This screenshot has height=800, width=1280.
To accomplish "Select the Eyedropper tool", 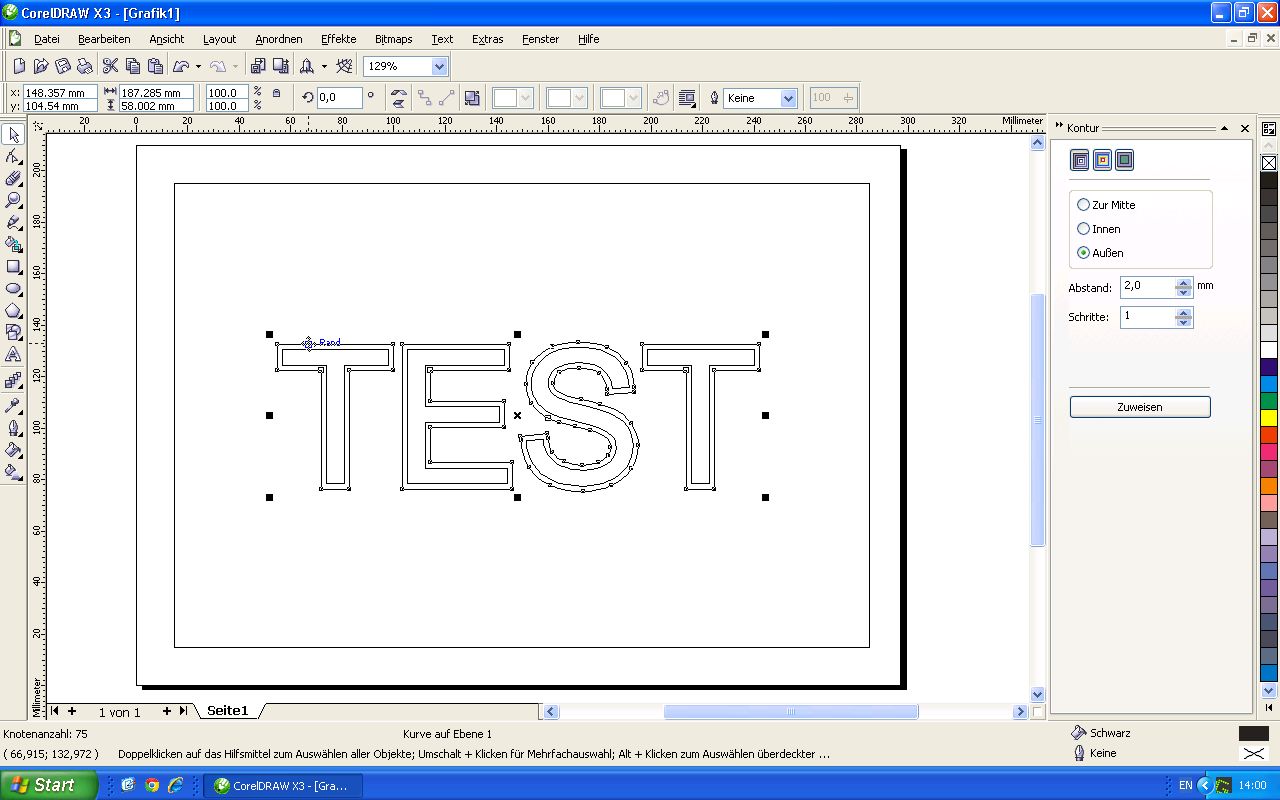I will tap(14, 405).
